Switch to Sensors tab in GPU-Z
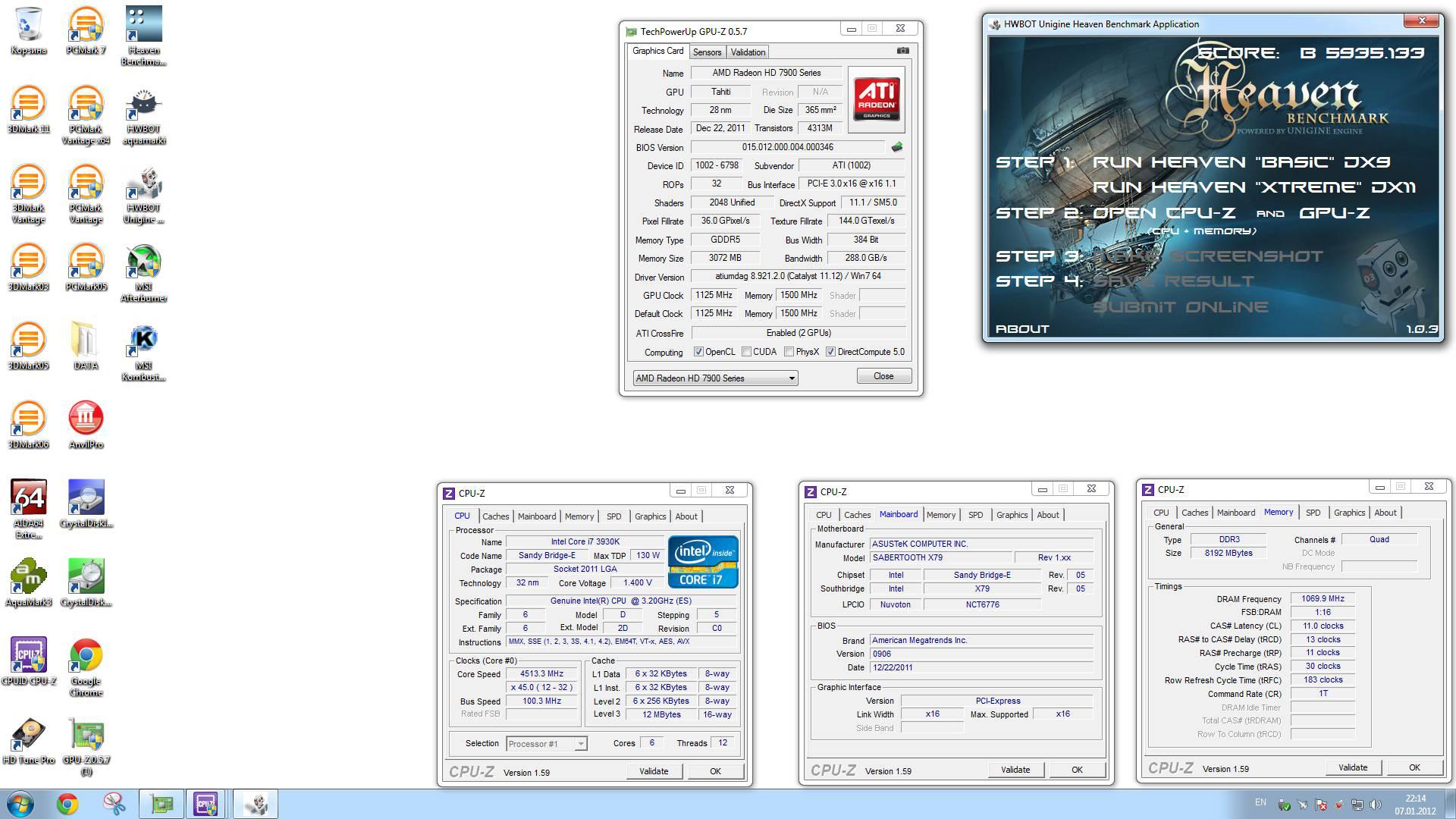Viewport: 1456px width, 819px height. pyautogui.click(x=707, y=52)
